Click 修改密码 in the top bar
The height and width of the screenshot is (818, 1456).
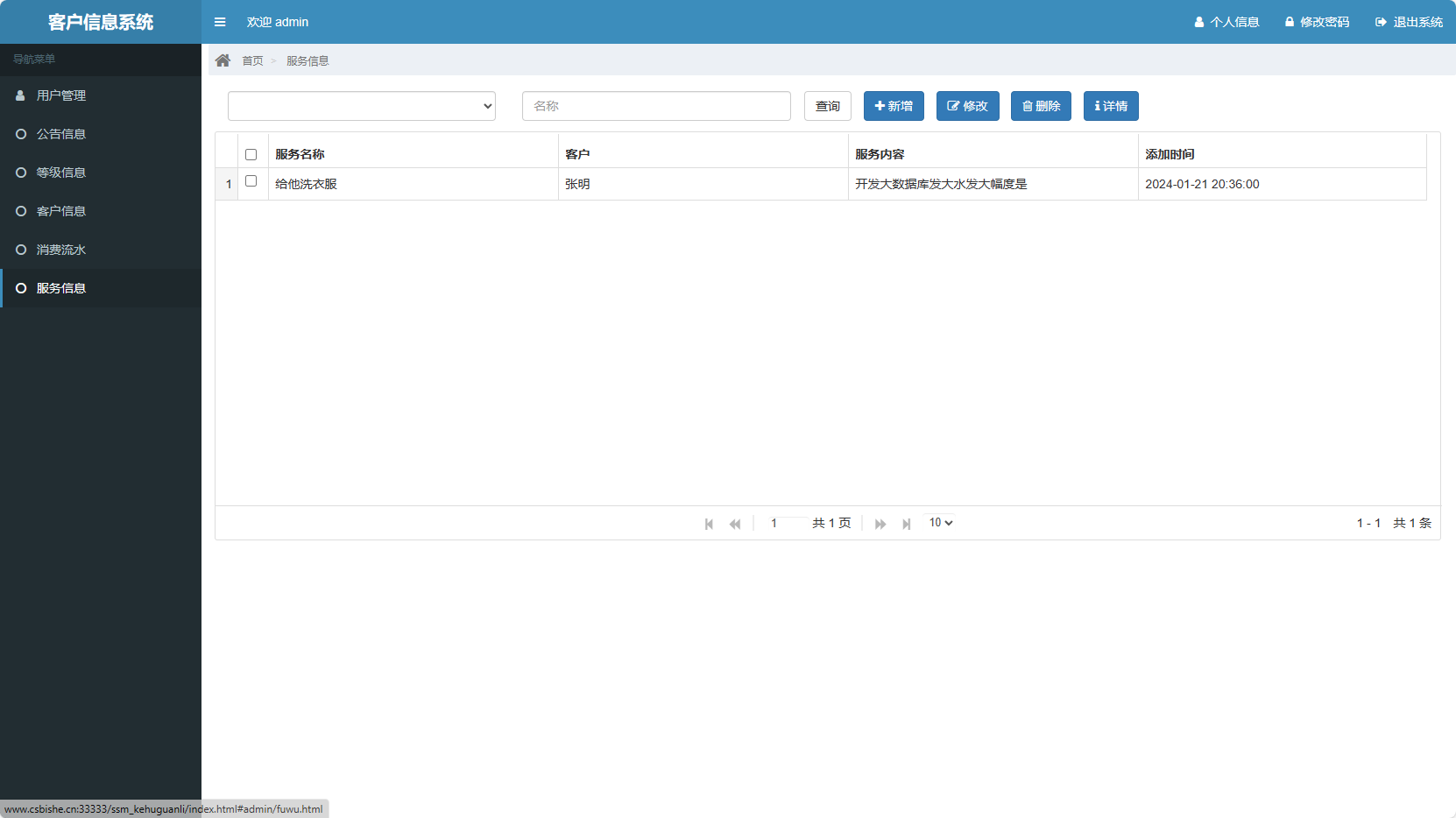1317,22
